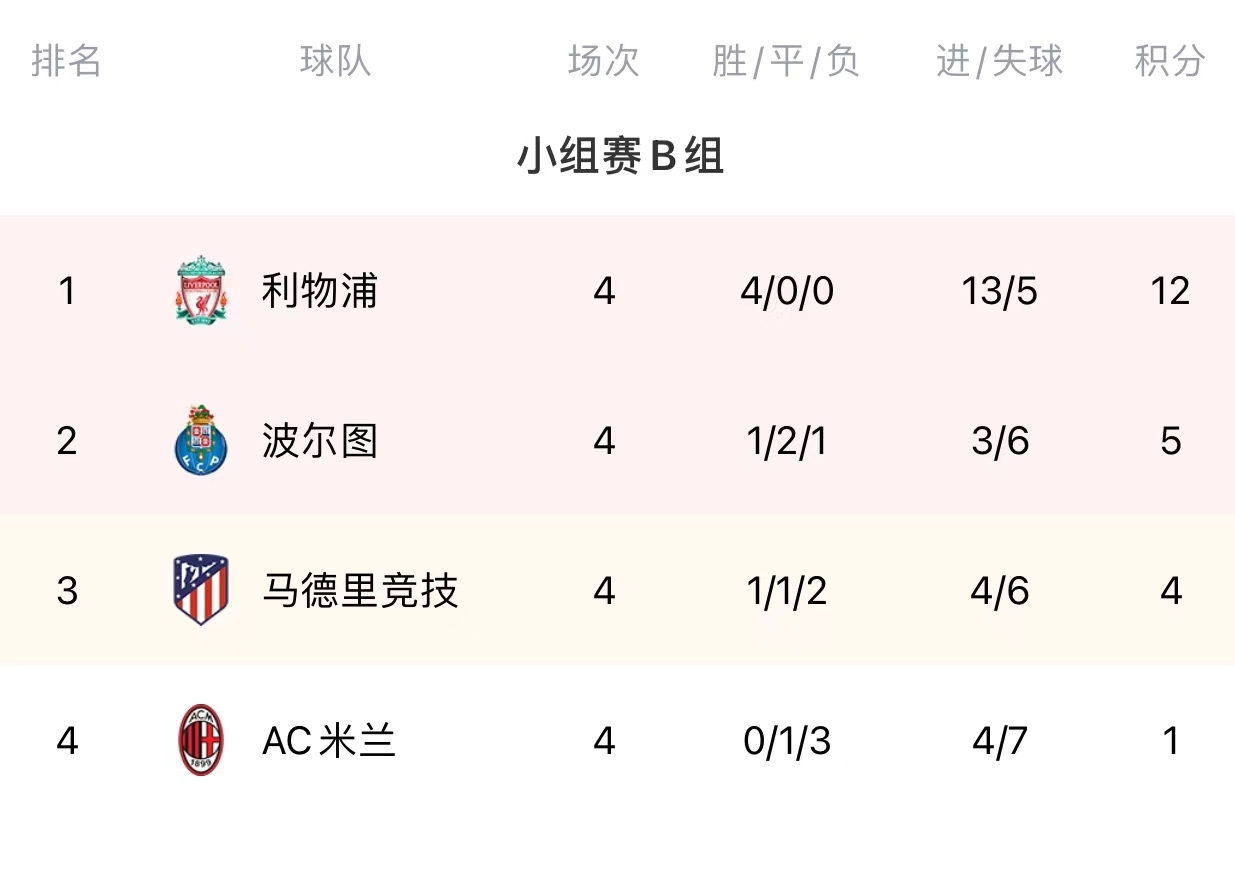Click the 胜/平/负 column header
1235x872 pixels.
(x=786, y=62)
